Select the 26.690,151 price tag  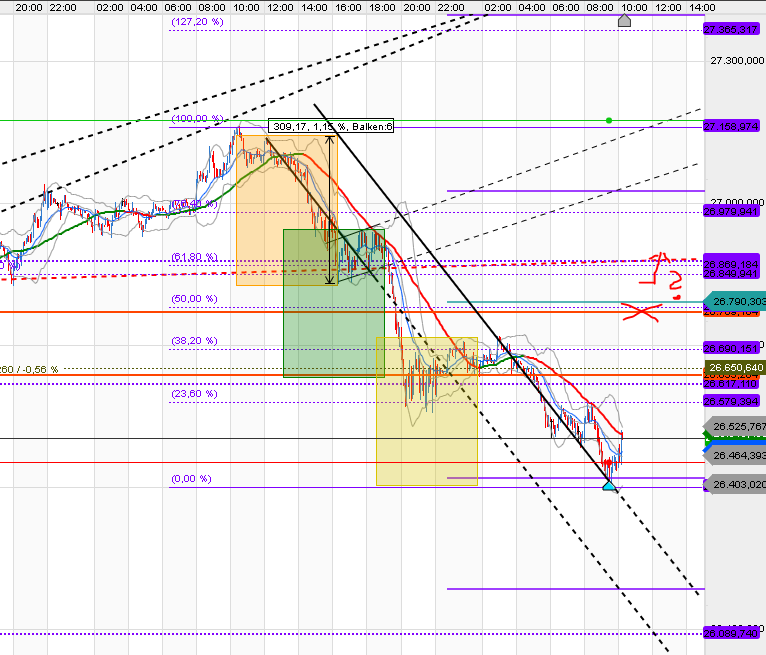coord(731,348)
